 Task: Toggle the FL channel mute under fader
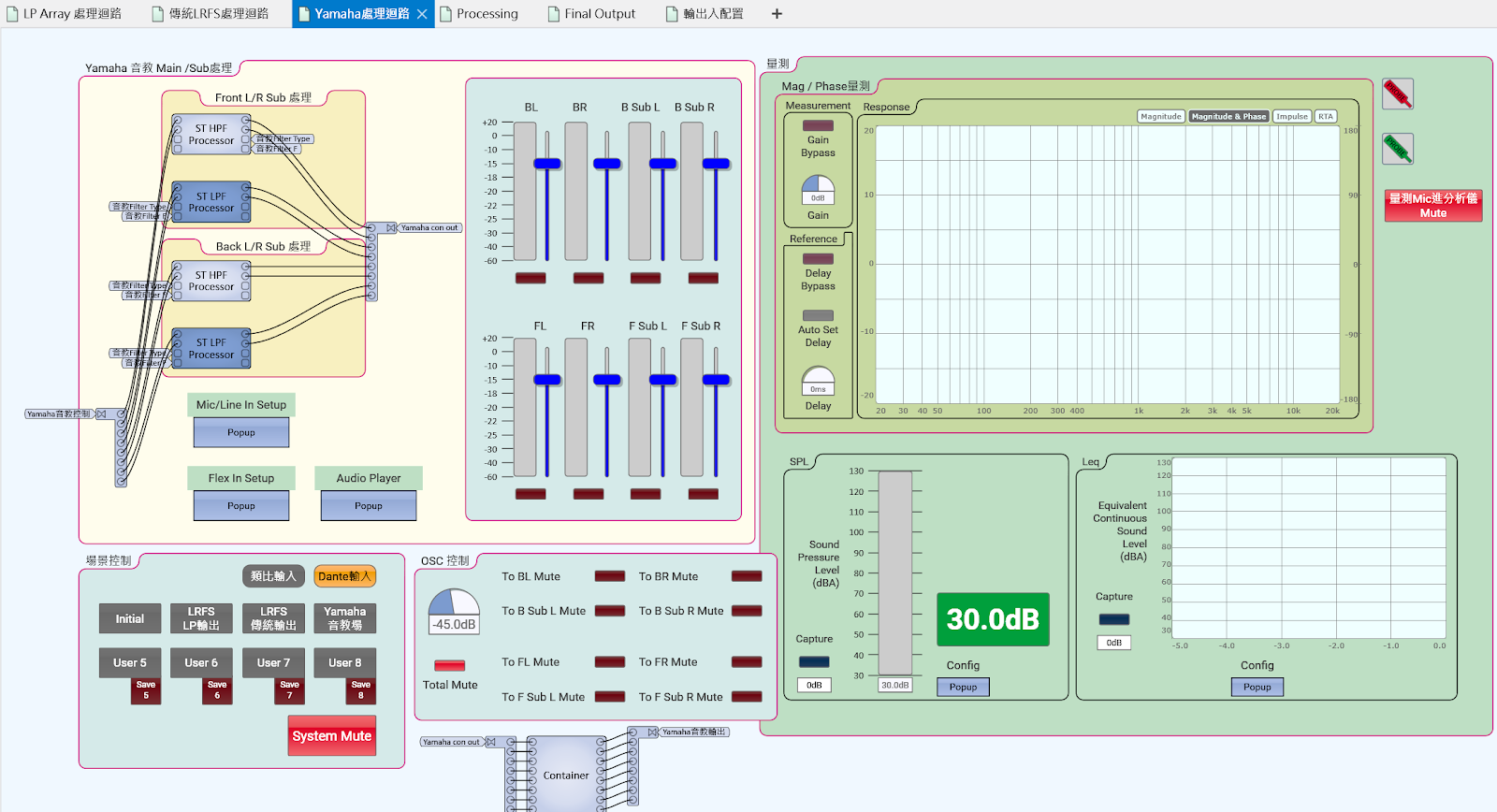530,494
